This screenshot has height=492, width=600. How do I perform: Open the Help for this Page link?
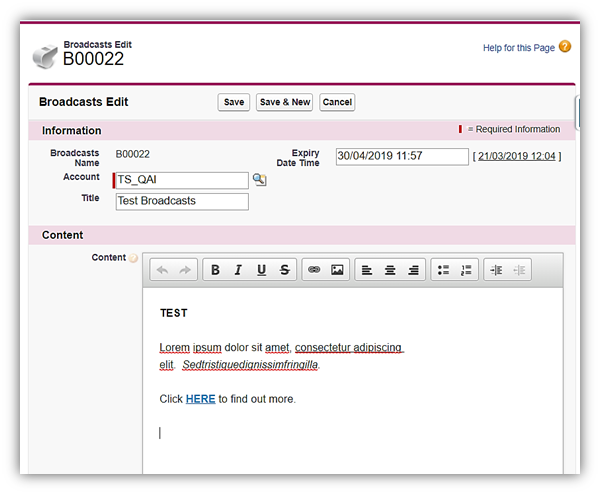(519, 47)
